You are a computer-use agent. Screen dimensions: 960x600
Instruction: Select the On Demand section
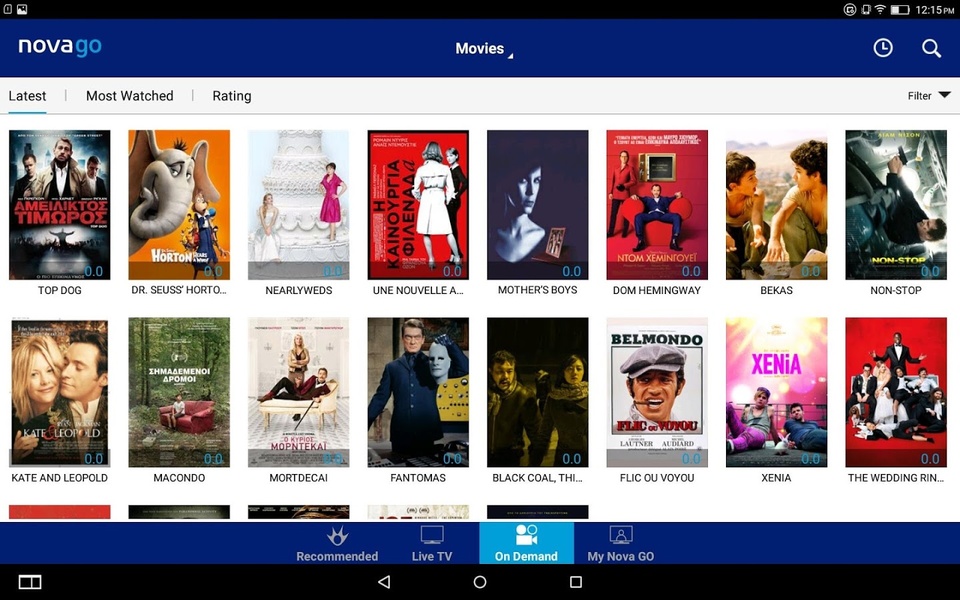pos(527,543)
